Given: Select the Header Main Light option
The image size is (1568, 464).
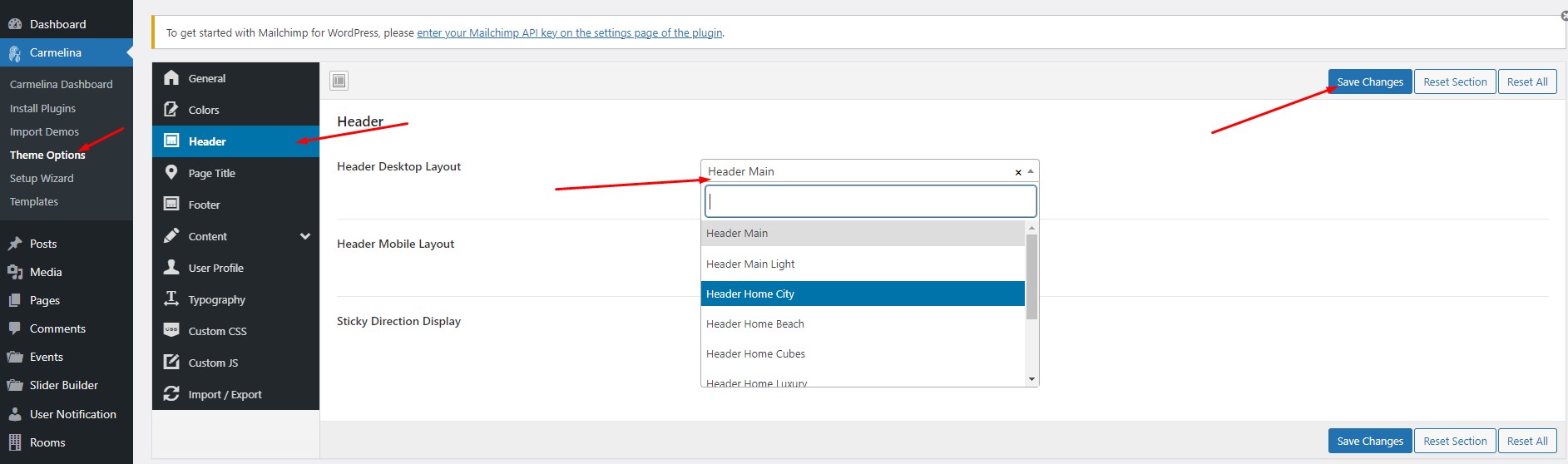Looking at the screenshot, I should coord(863,264).
